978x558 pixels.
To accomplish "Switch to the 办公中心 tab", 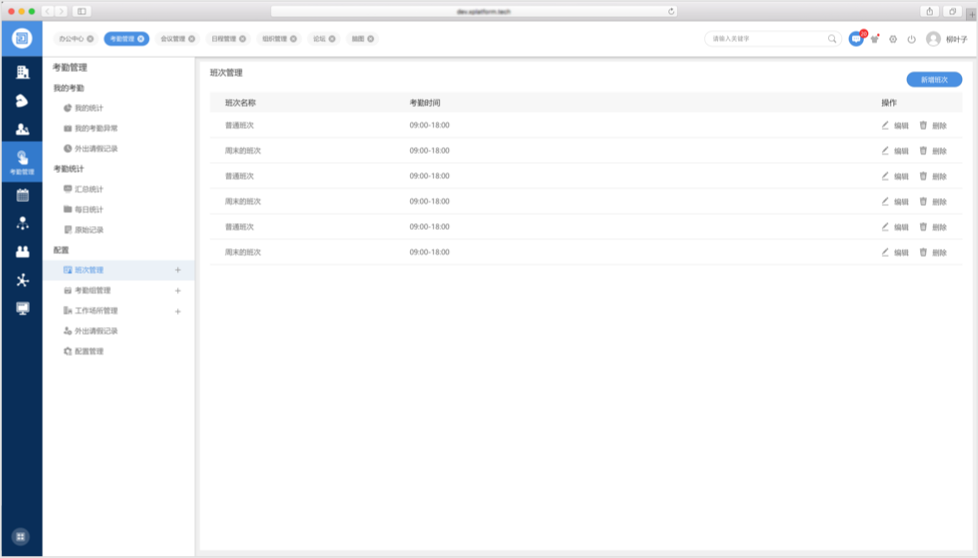I will click(71, 39).
